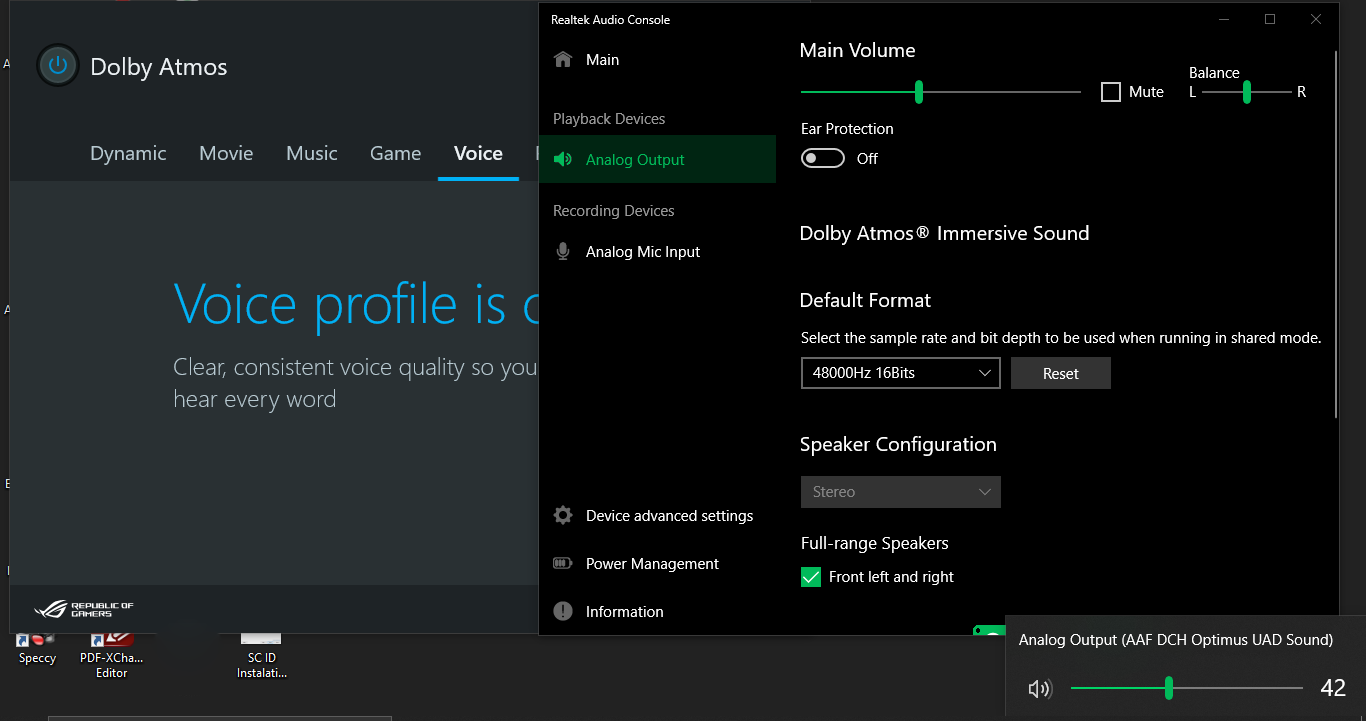
Task: Click the home icon beside Main
Action: (563, 59)
